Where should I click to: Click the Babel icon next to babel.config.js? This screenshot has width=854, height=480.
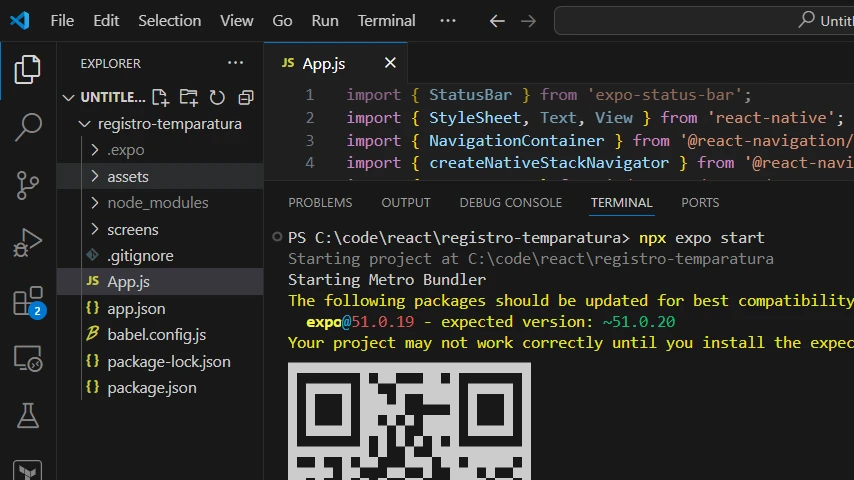click(x=93, y=333)
